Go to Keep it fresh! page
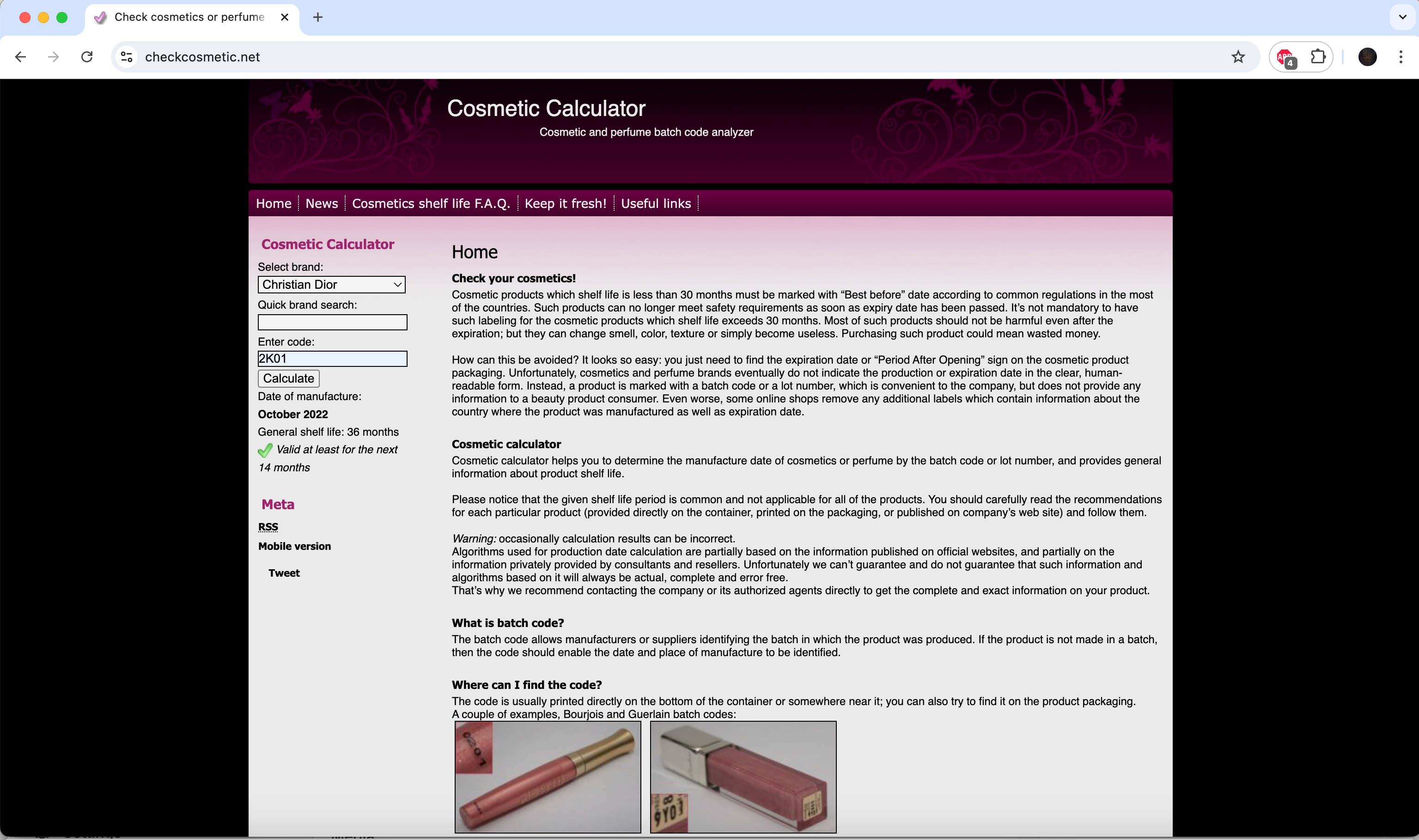 point(565,203)
